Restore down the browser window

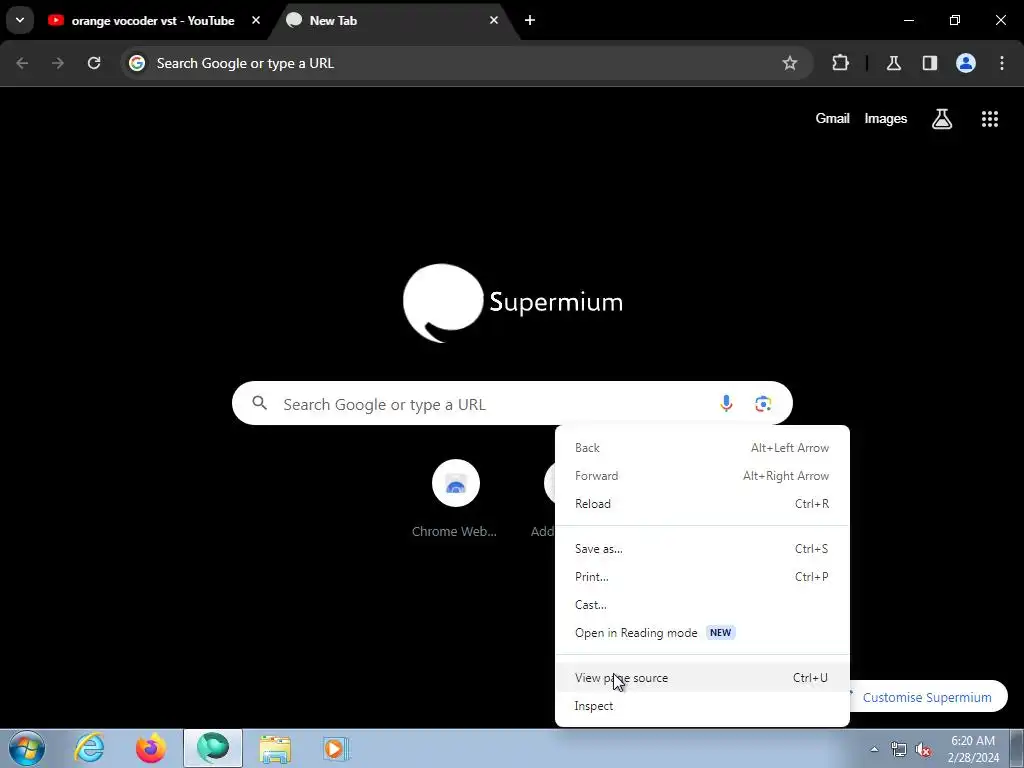pos(955,20)
